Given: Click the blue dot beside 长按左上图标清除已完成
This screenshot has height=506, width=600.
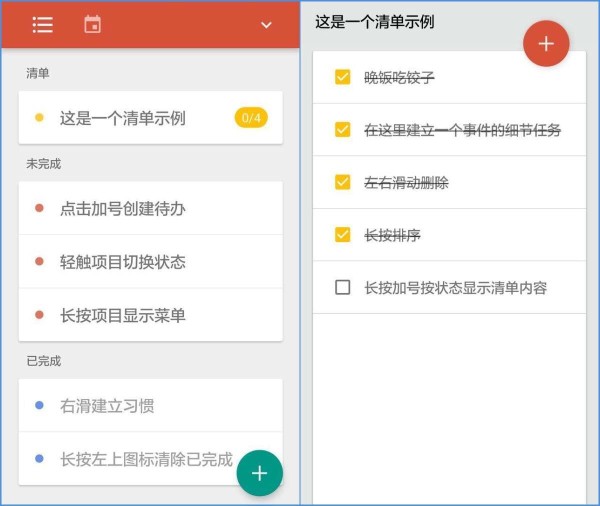Looking at the screenshot, I should click(39, 458).
